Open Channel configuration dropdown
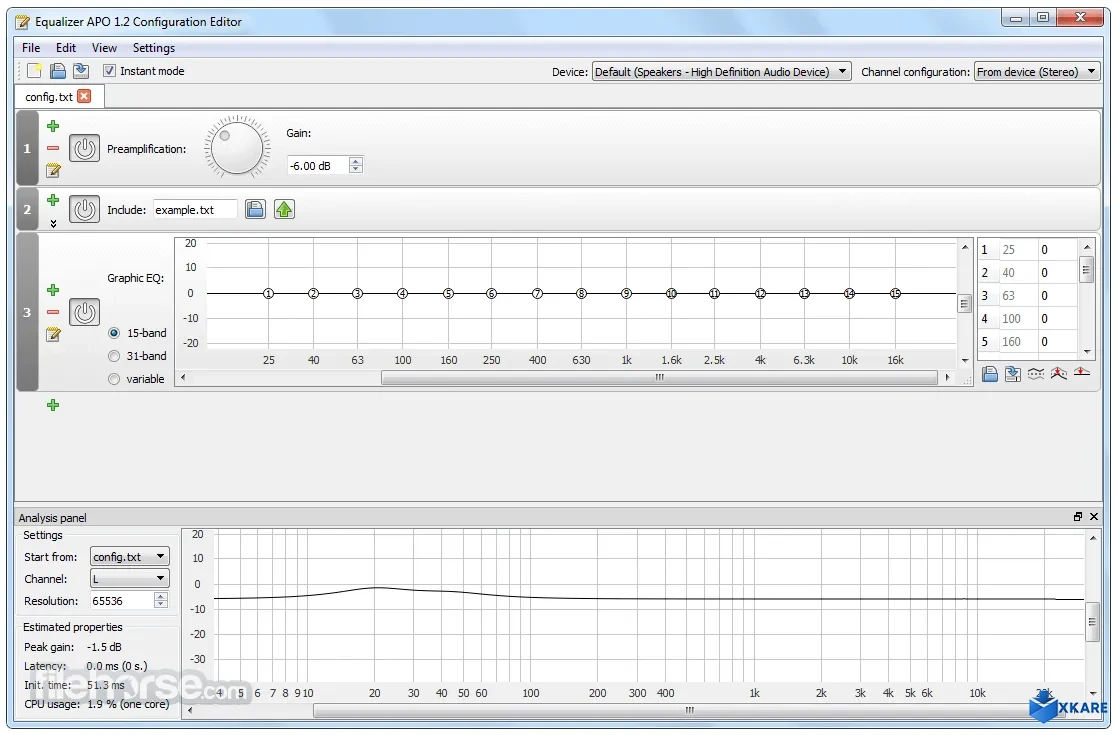1118x735 pixels. [x=1037, y=71]
